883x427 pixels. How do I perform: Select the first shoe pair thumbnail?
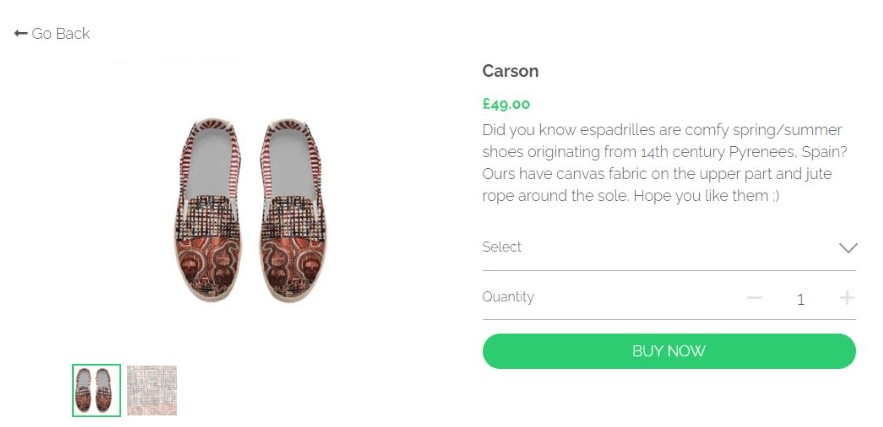point(96,390)
